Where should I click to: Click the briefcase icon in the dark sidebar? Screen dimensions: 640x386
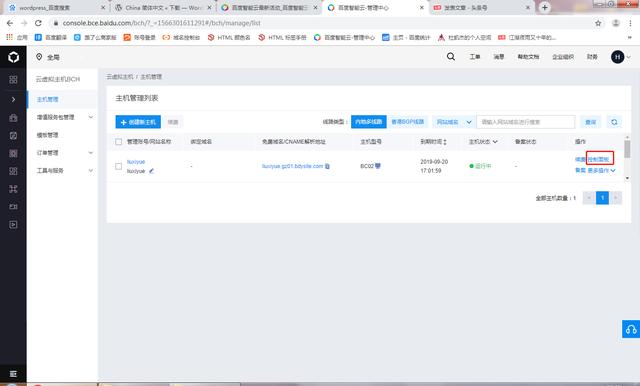(13, 118)
